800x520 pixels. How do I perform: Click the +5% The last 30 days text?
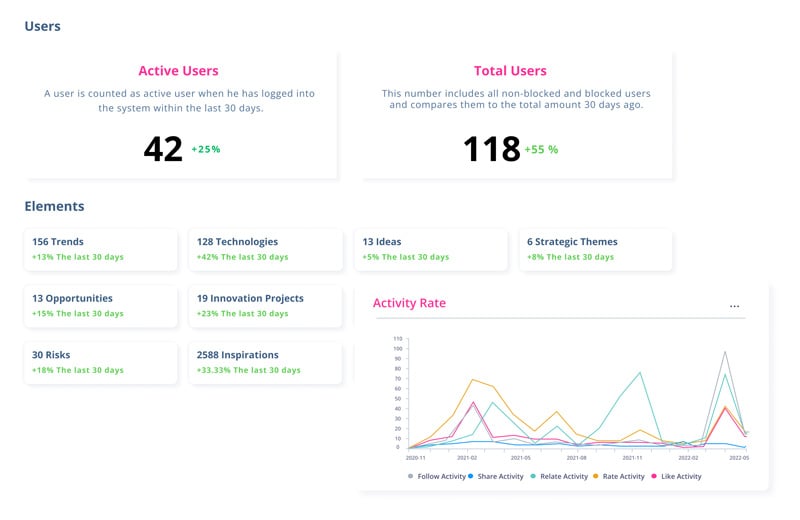(406, 257)
